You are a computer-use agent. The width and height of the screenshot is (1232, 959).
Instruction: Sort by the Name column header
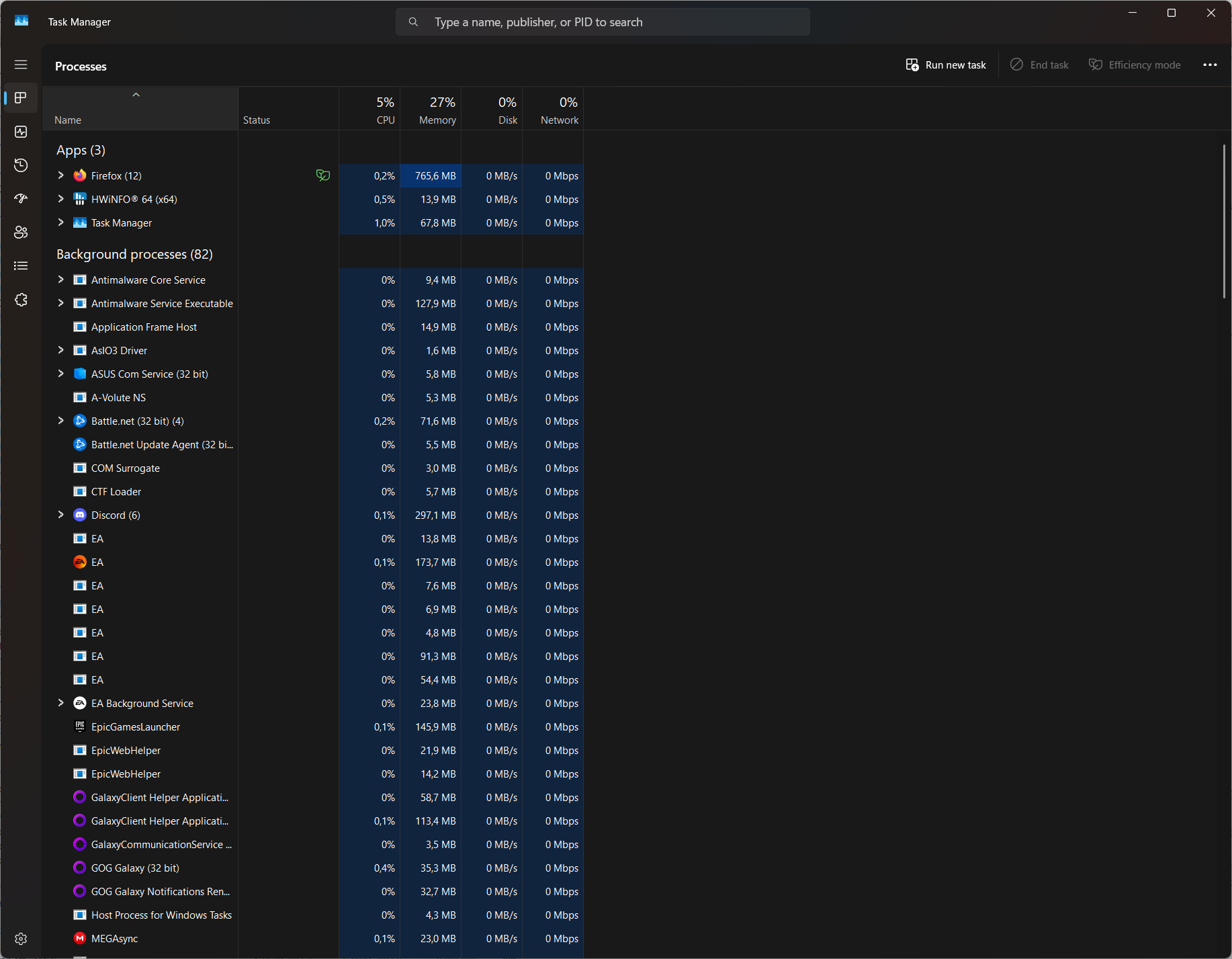click(x=140, y=109)
